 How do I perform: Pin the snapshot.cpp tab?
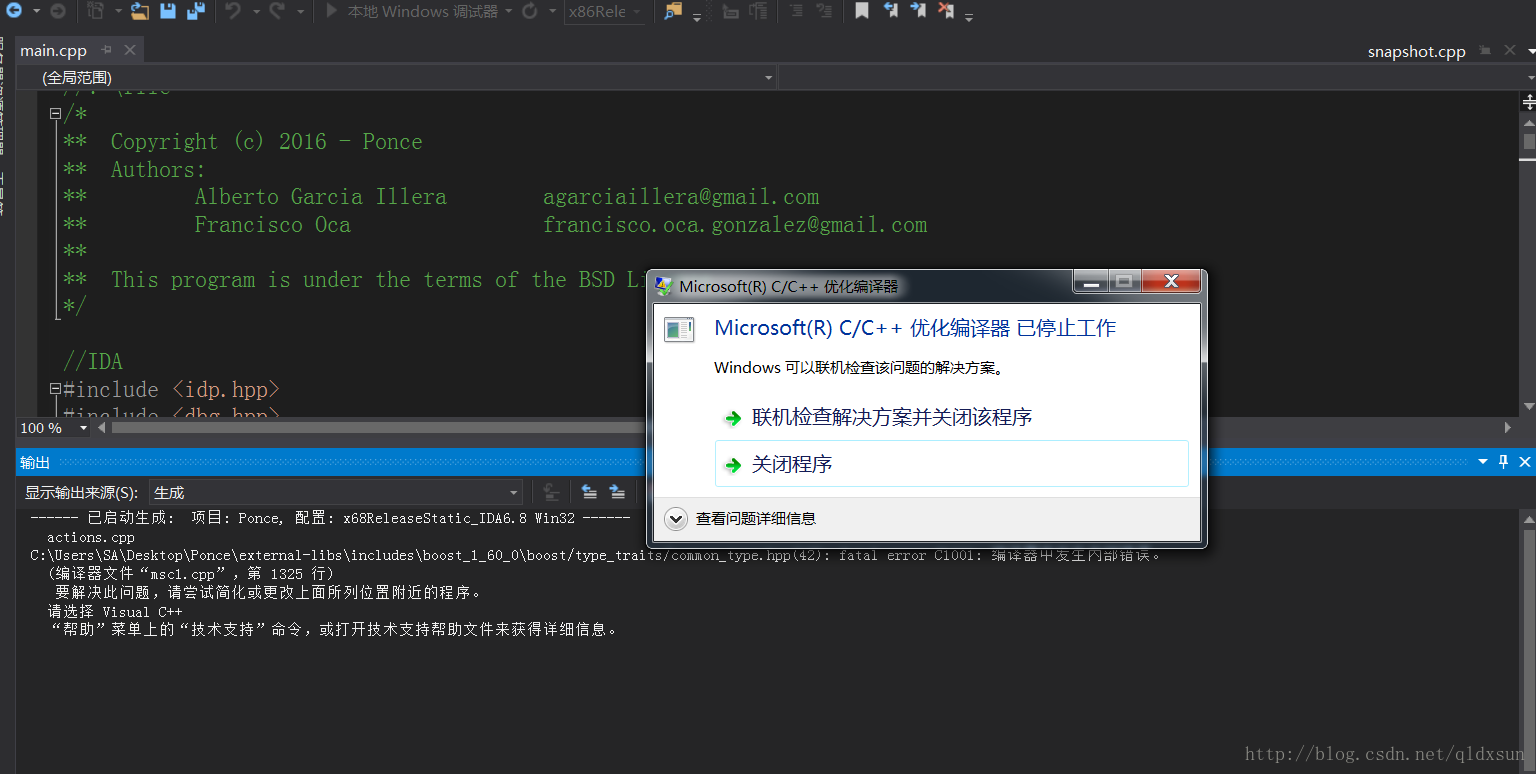(x=1485, y=51)
